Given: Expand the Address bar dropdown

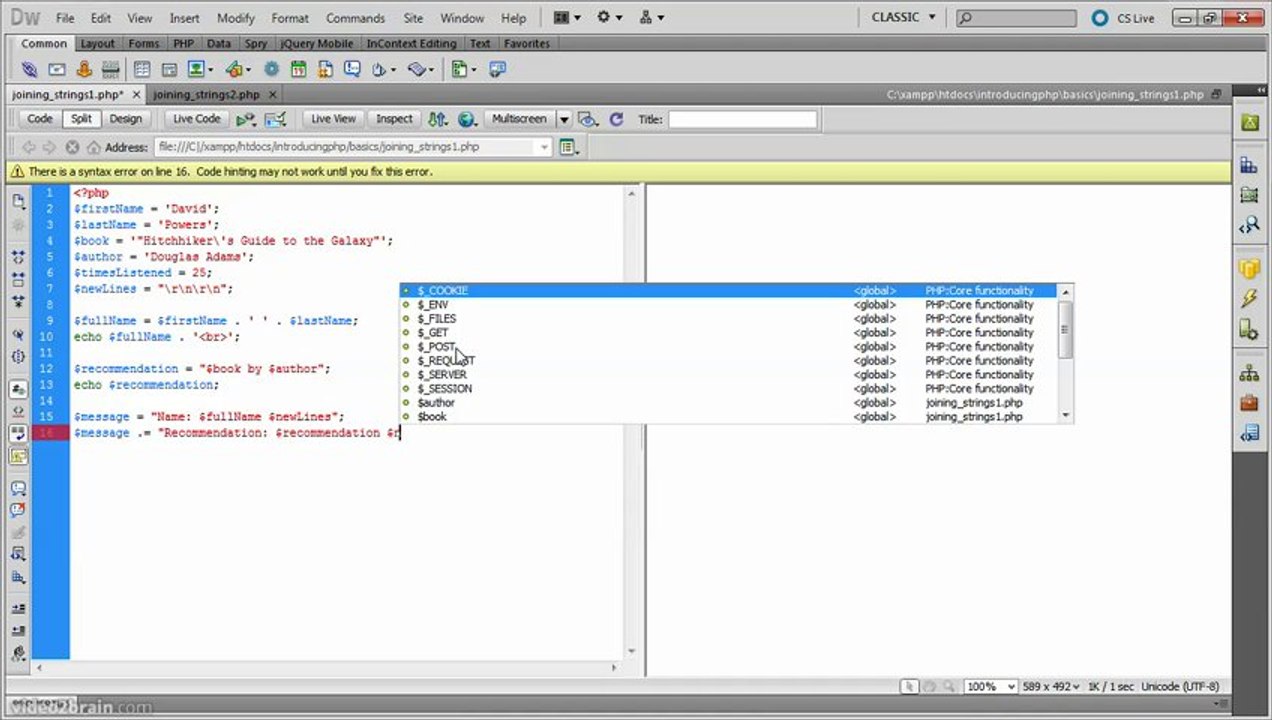Looking at the screenshot, I should pos(544,147).
